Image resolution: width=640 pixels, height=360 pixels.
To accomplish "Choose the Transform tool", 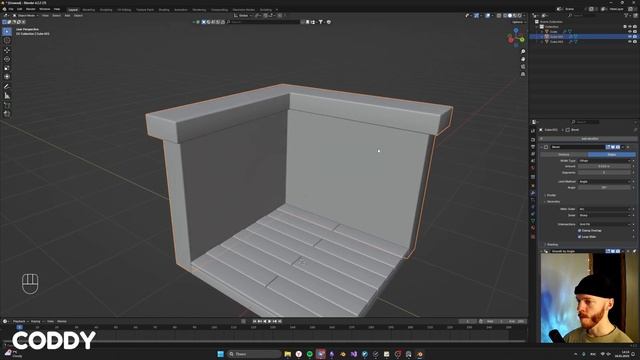I will click(7, 77).
